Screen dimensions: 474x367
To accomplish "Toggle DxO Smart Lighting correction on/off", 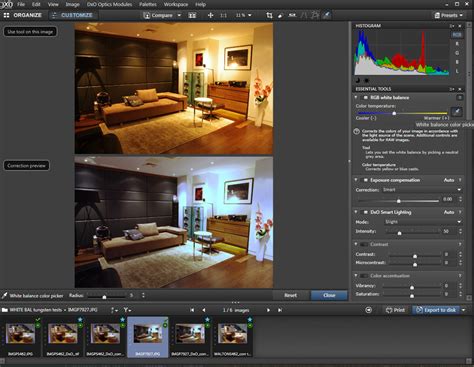I will tap(365, 212).
